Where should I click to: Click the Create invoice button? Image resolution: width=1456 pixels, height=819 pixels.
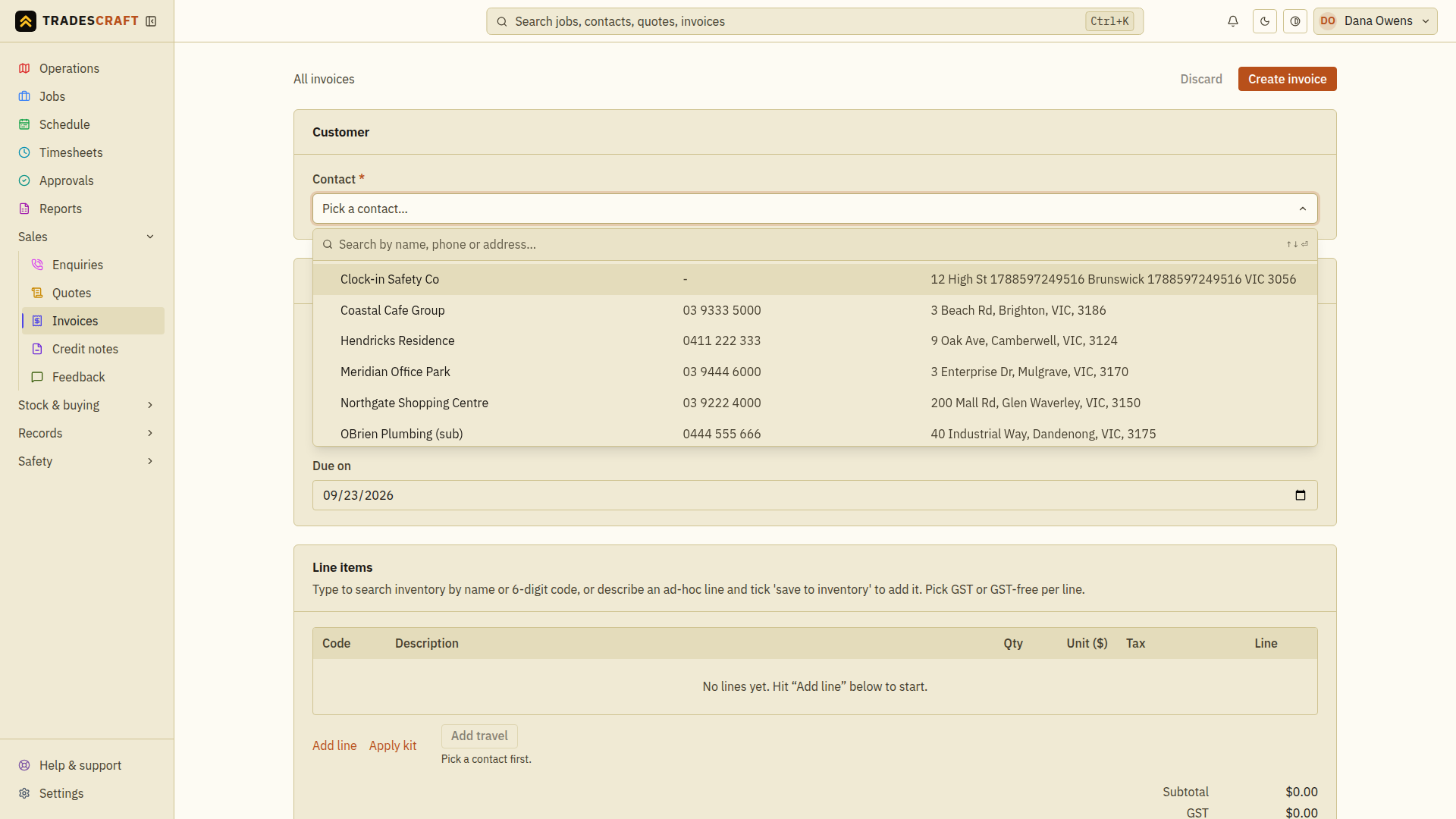pos(1287,79)
